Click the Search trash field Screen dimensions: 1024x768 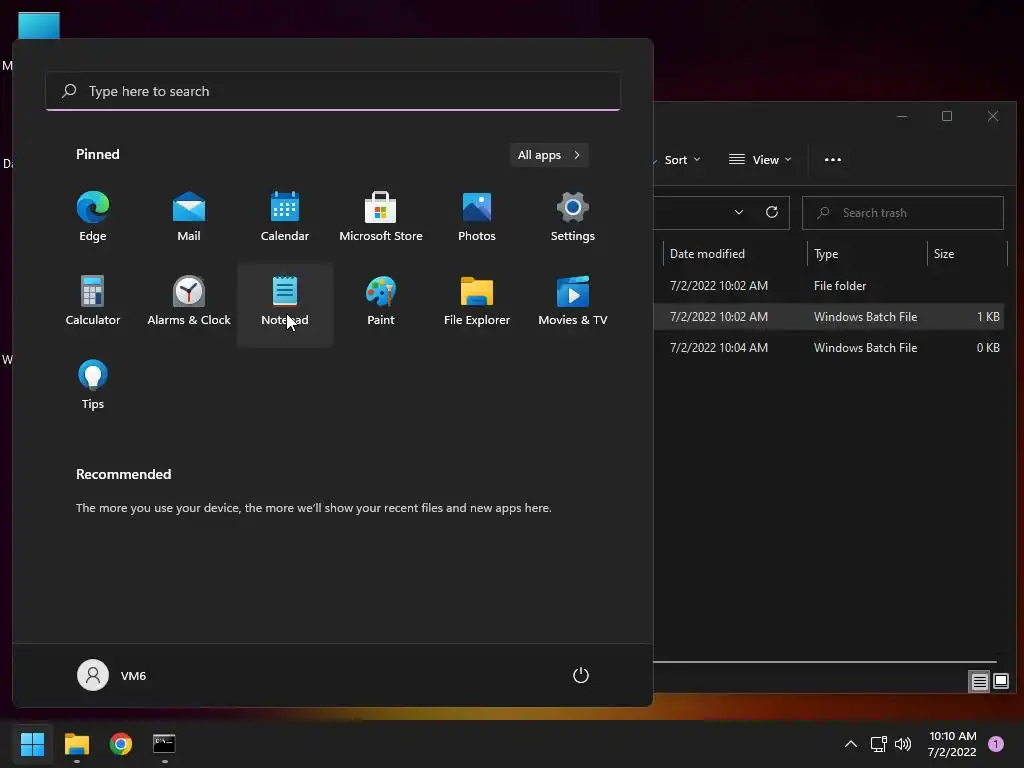pos(903,213)
